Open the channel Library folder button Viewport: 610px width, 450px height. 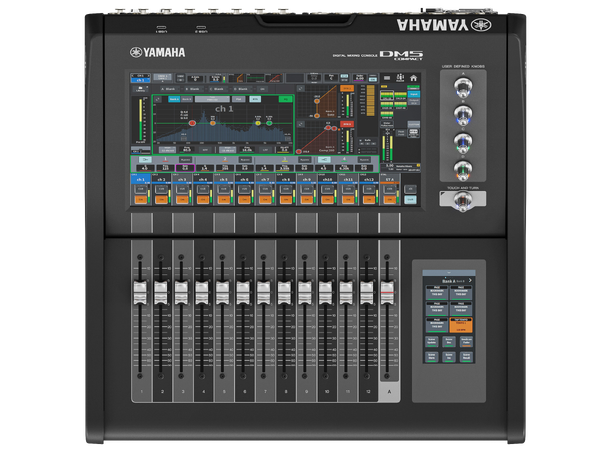(x=140, y=89)
